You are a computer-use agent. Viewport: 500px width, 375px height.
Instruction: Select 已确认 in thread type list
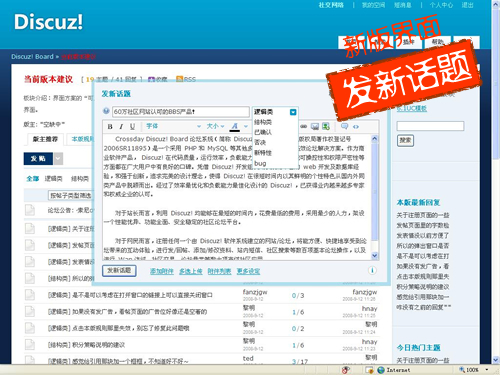click(263, 132)
